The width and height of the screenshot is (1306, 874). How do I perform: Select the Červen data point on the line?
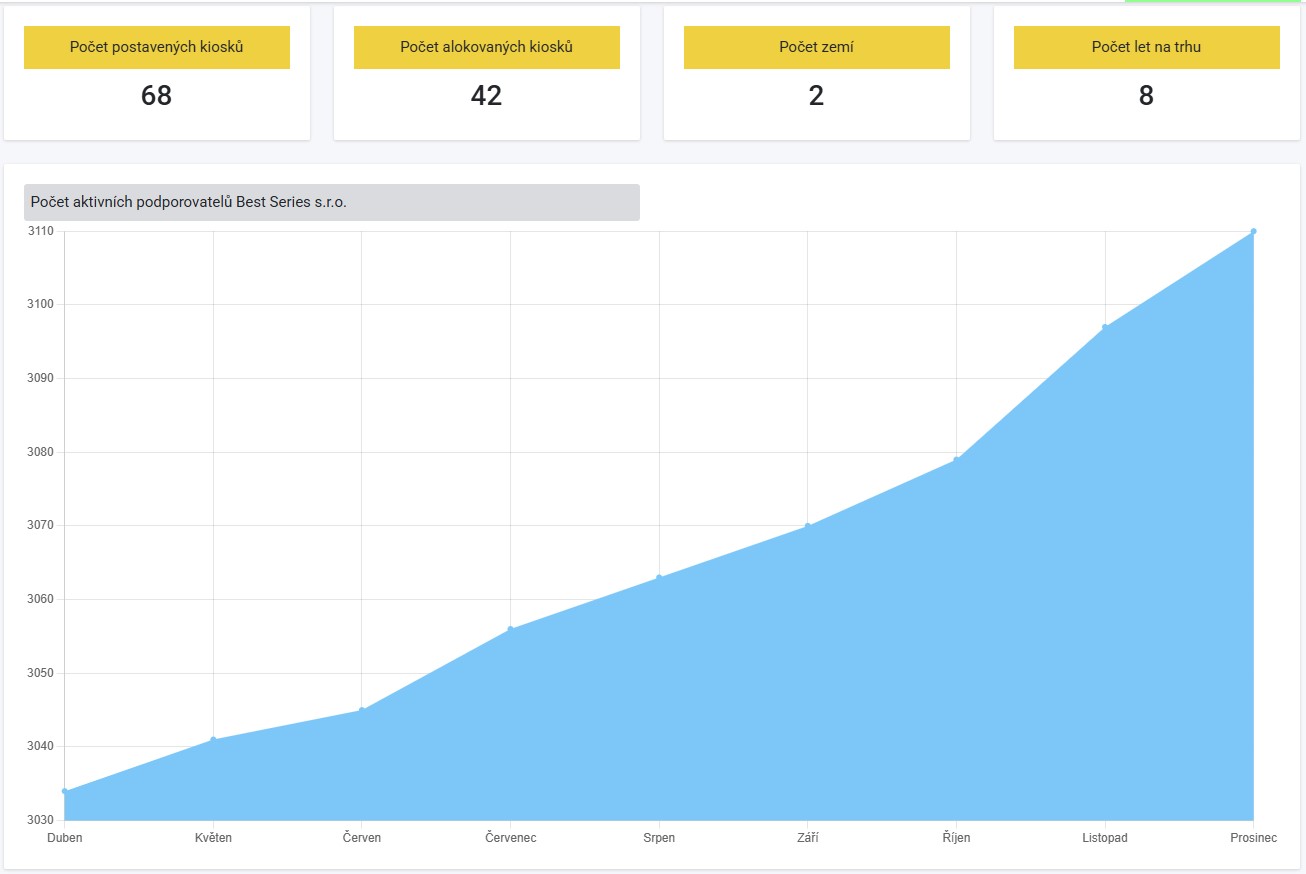[362, 710]
